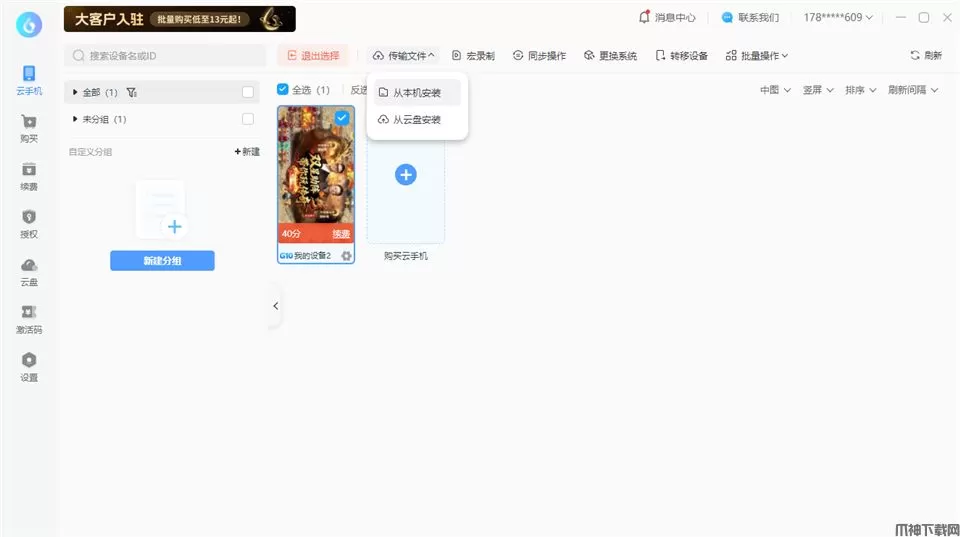Choose 从云盘安装 install from cloud disk
Image resolution: width=960 pixels, height=537 pixels.
pos(417,119)
